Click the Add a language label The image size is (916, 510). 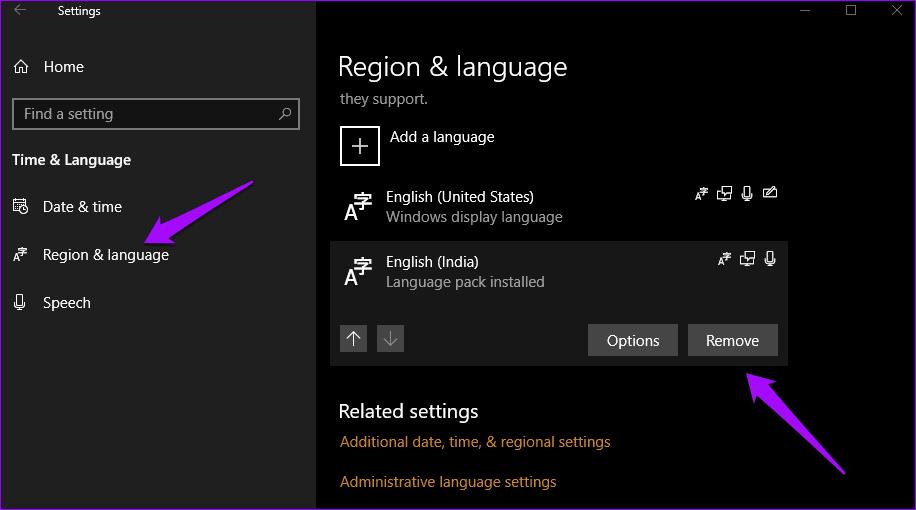[x=442, y=137]
